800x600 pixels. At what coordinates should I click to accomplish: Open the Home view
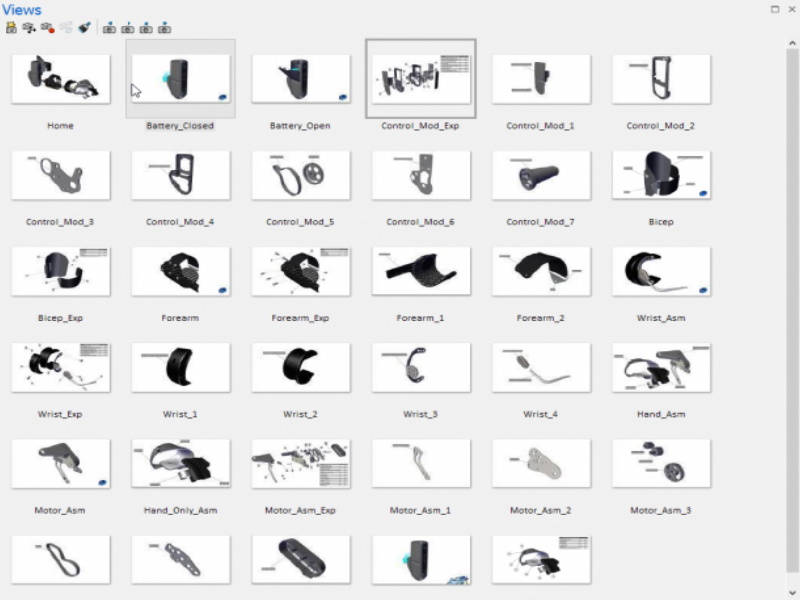(x=60, y=80)
